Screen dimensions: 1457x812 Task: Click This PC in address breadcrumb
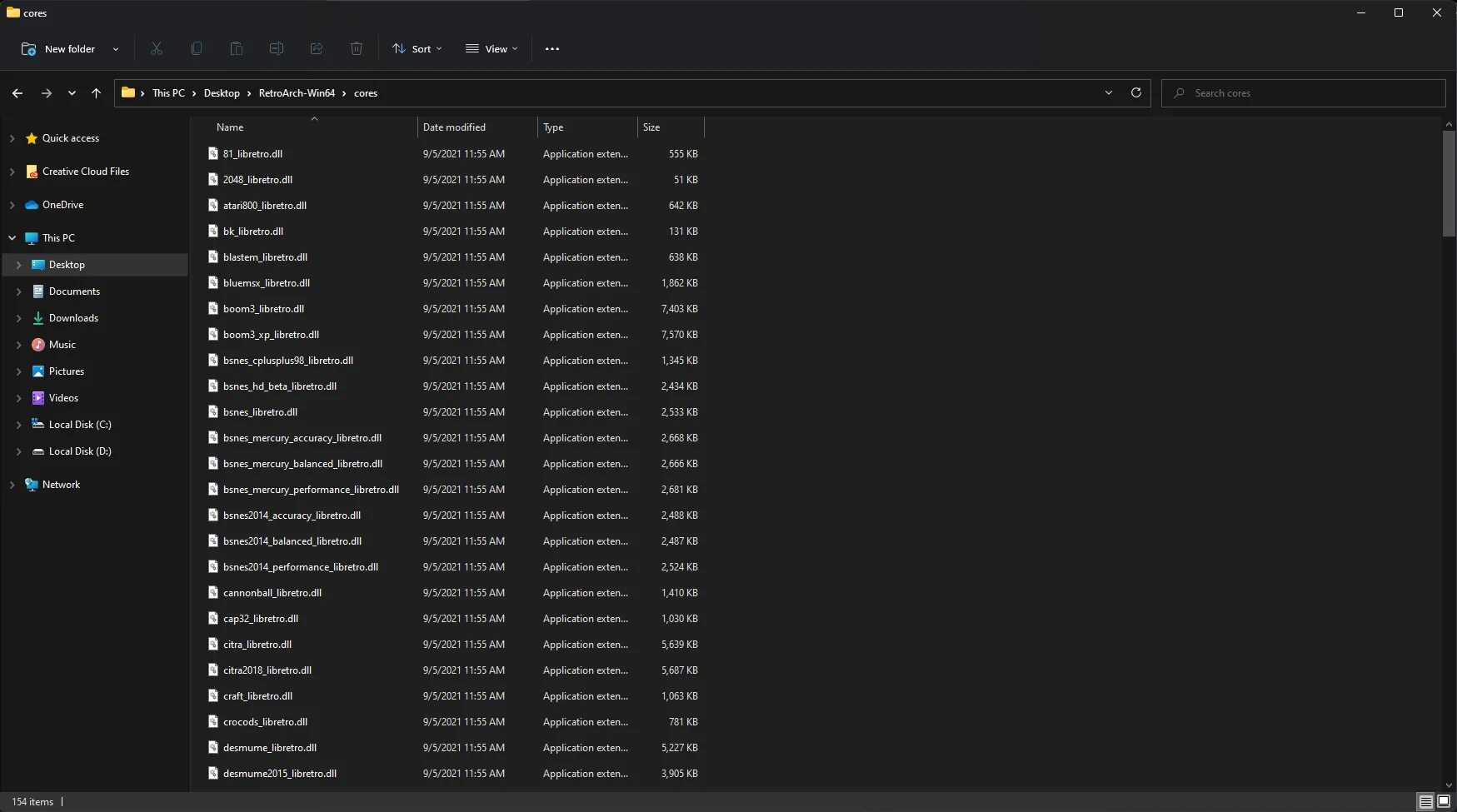tap(168, 93)
